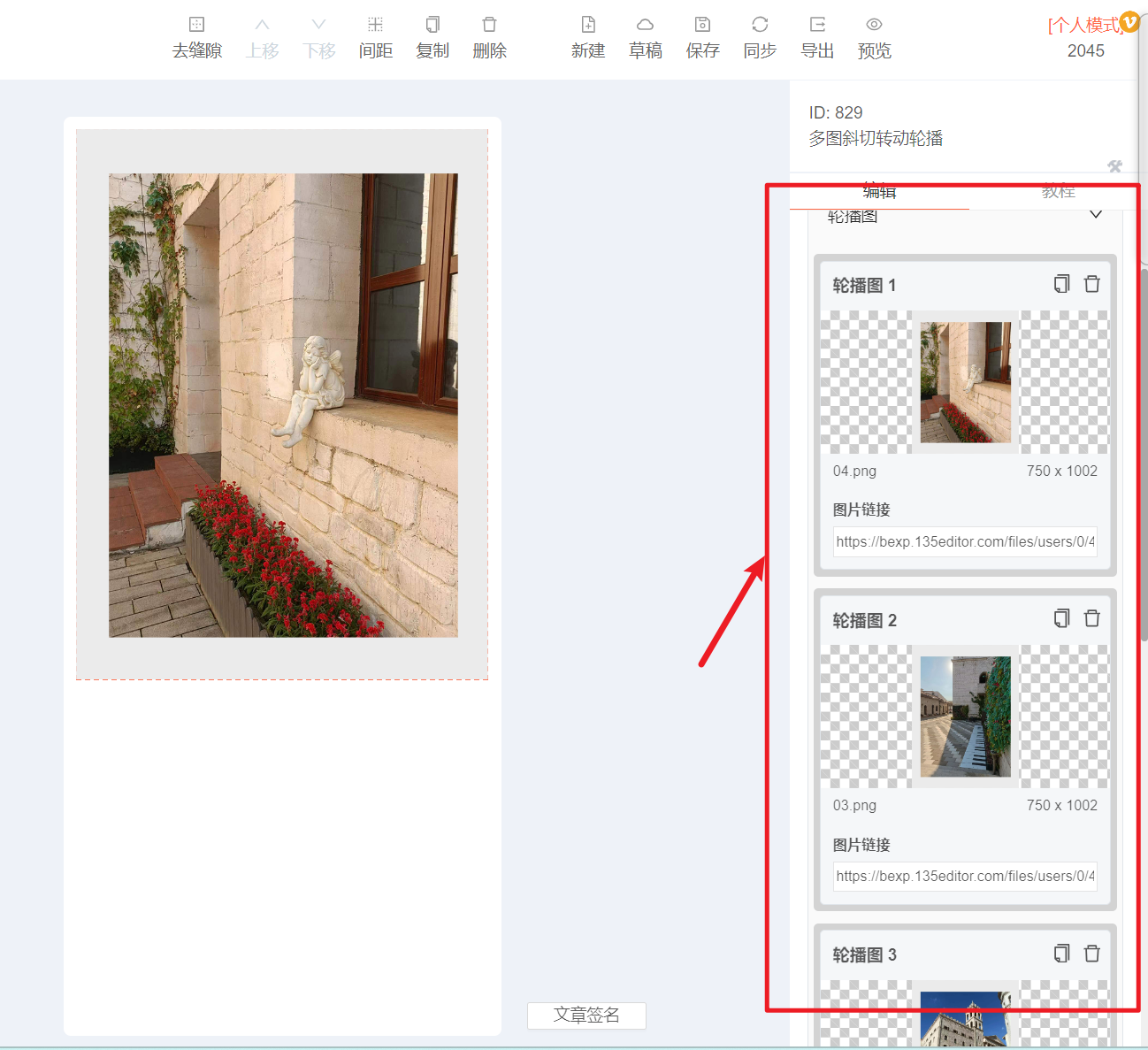Click the 文章签名 button
The width and height of the screenshot is (1148, 1050).
[586, 1016]
